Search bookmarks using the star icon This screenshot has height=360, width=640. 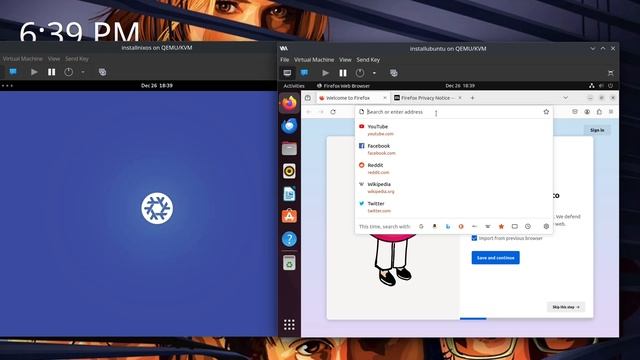click(501, 226)
